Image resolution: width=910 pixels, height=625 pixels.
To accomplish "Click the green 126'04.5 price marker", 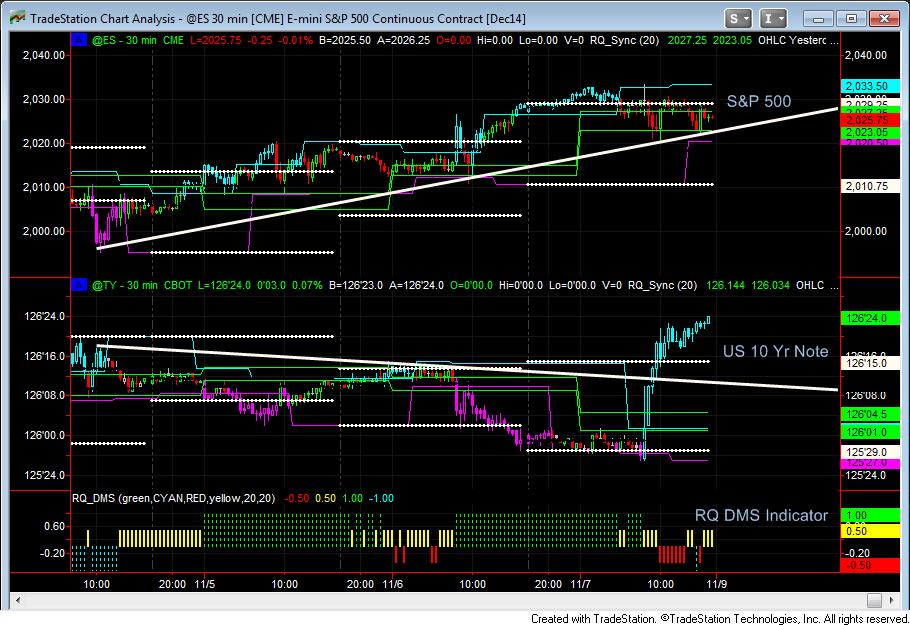I will 869,414.
